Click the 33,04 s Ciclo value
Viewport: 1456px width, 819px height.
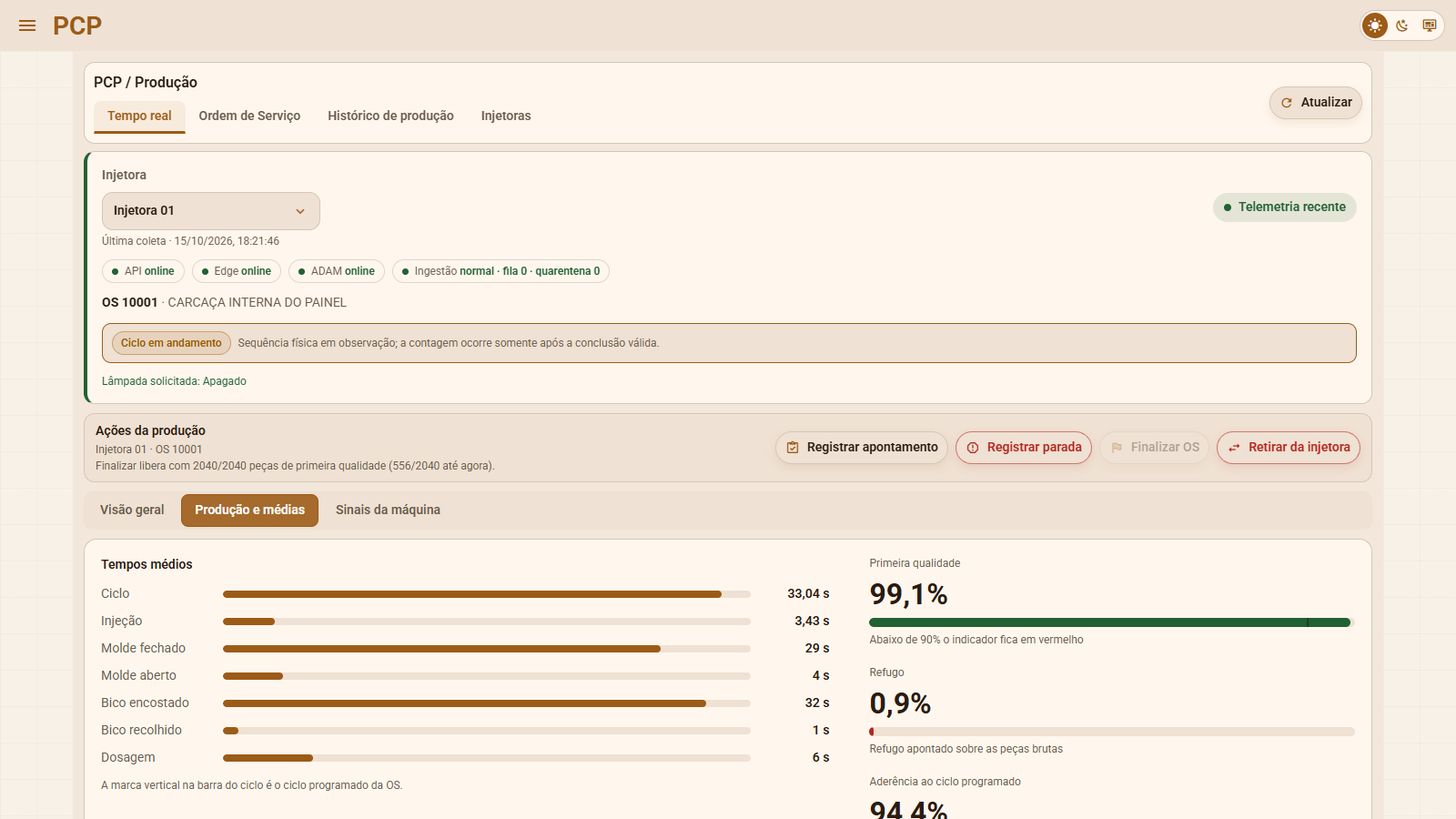point(808,594)
